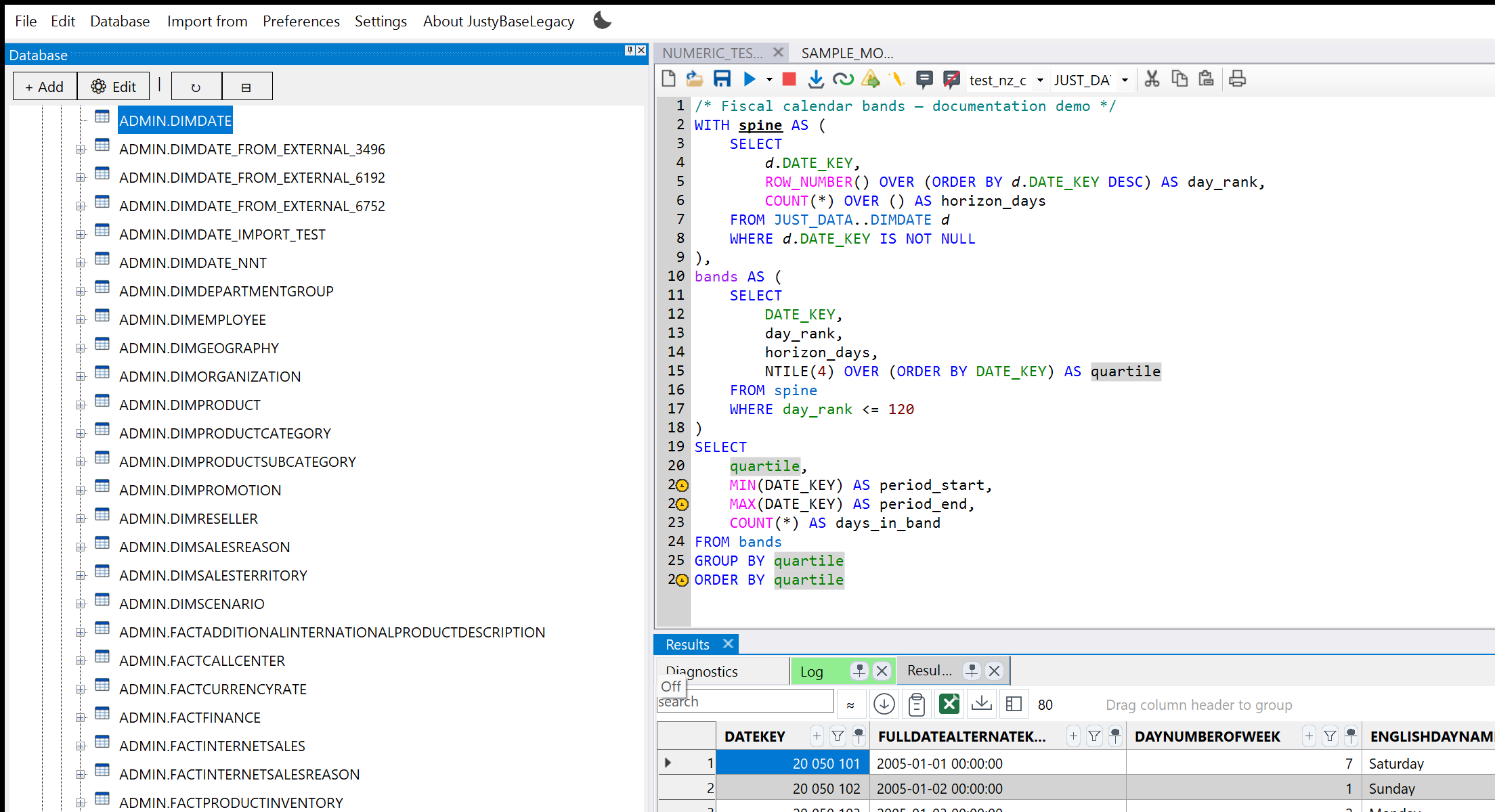1495x812 pixels.
Task: Open the Import from menu
Action: coord(207,21)
